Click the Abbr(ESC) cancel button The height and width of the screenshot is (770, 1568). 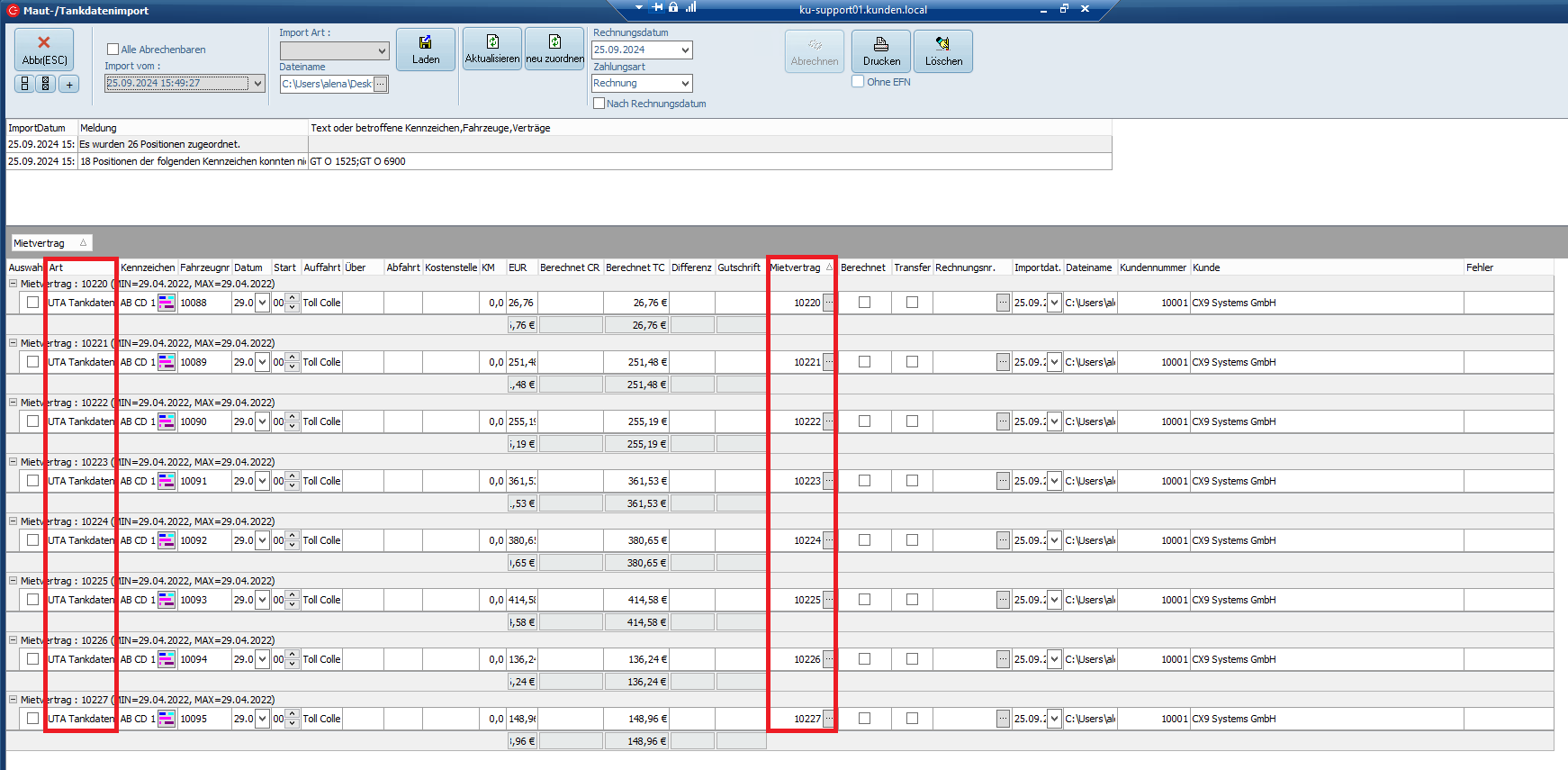coord(44,50)
